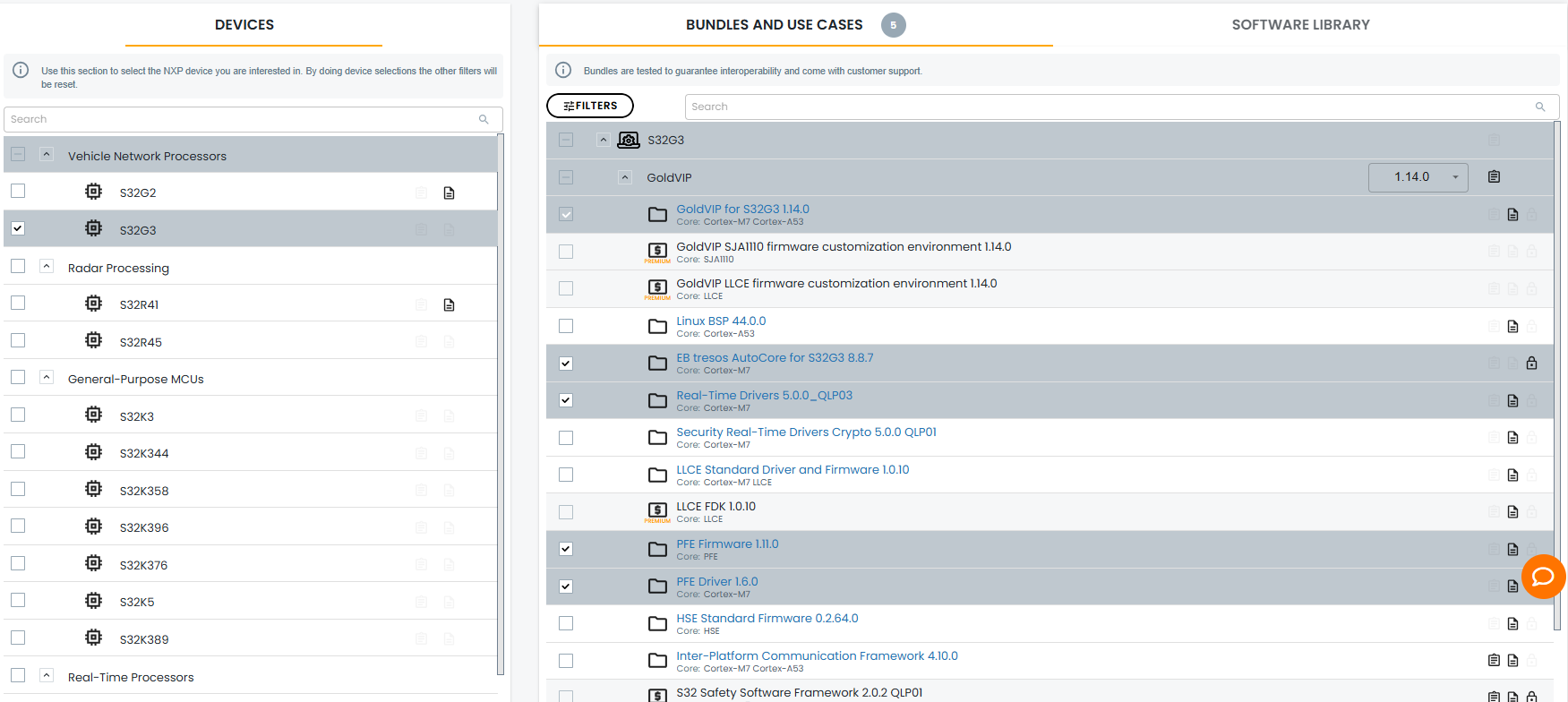Select the Bundles and Use Cases tab
Image resolution: width=1568 pixels, height=702 pixels.
point(775,25)
